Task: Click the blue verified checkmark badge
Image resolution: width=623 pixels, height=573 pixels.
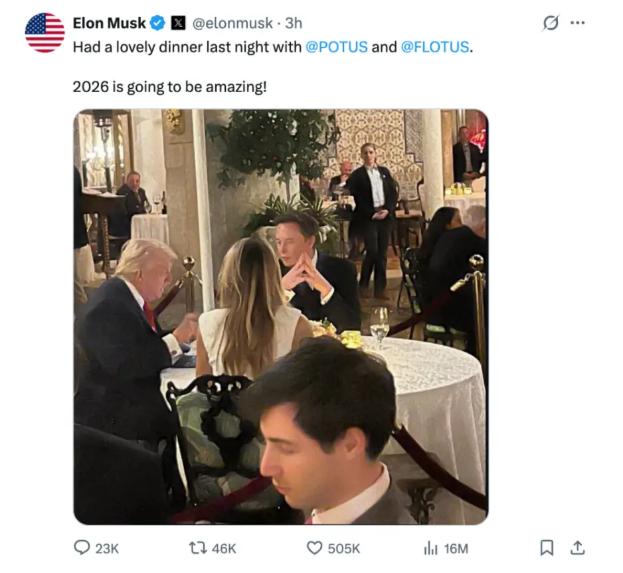Action: 157,23
